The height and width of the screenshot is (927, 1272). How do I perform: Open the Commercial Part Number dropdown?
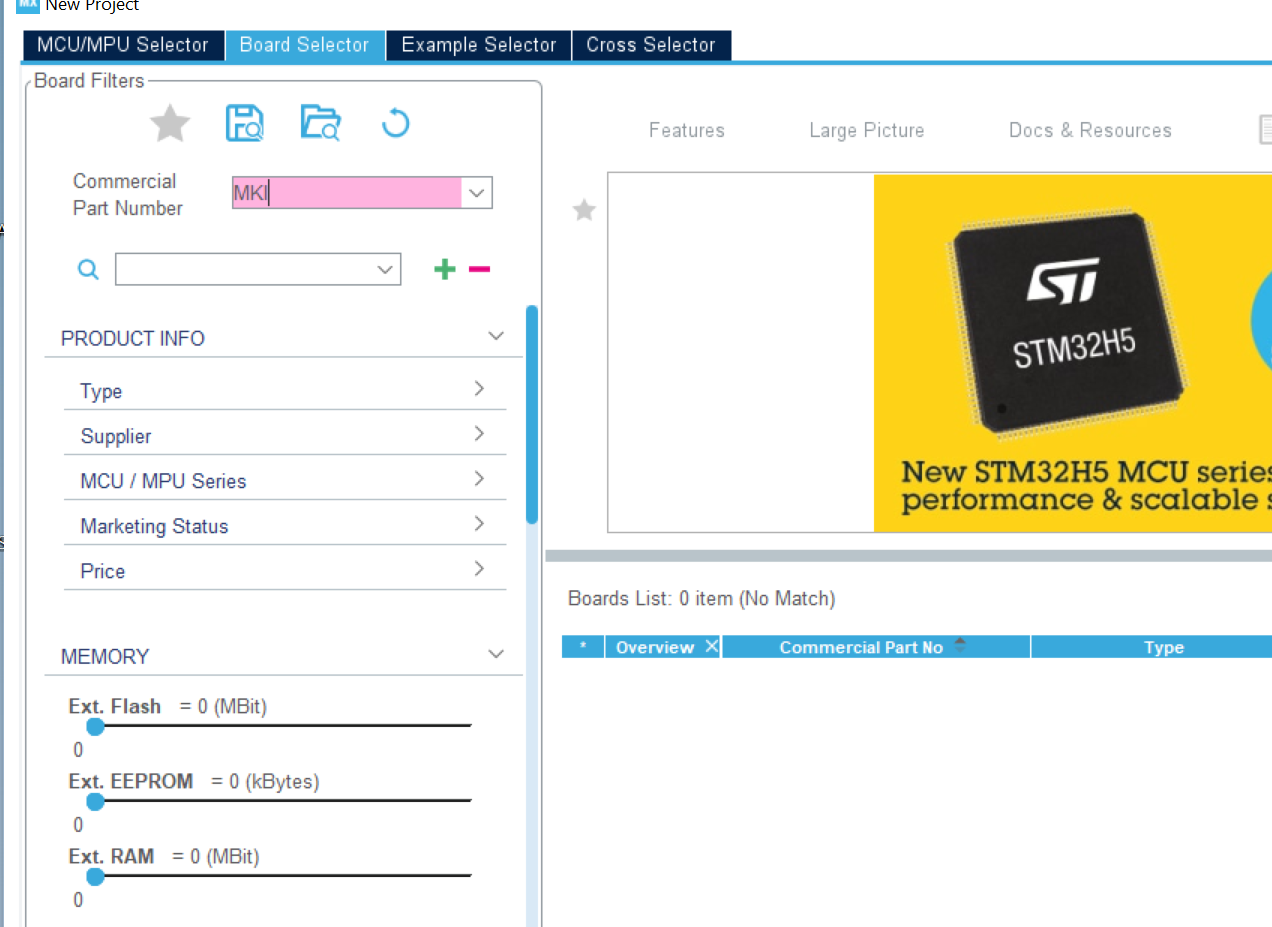pos(476,192)
